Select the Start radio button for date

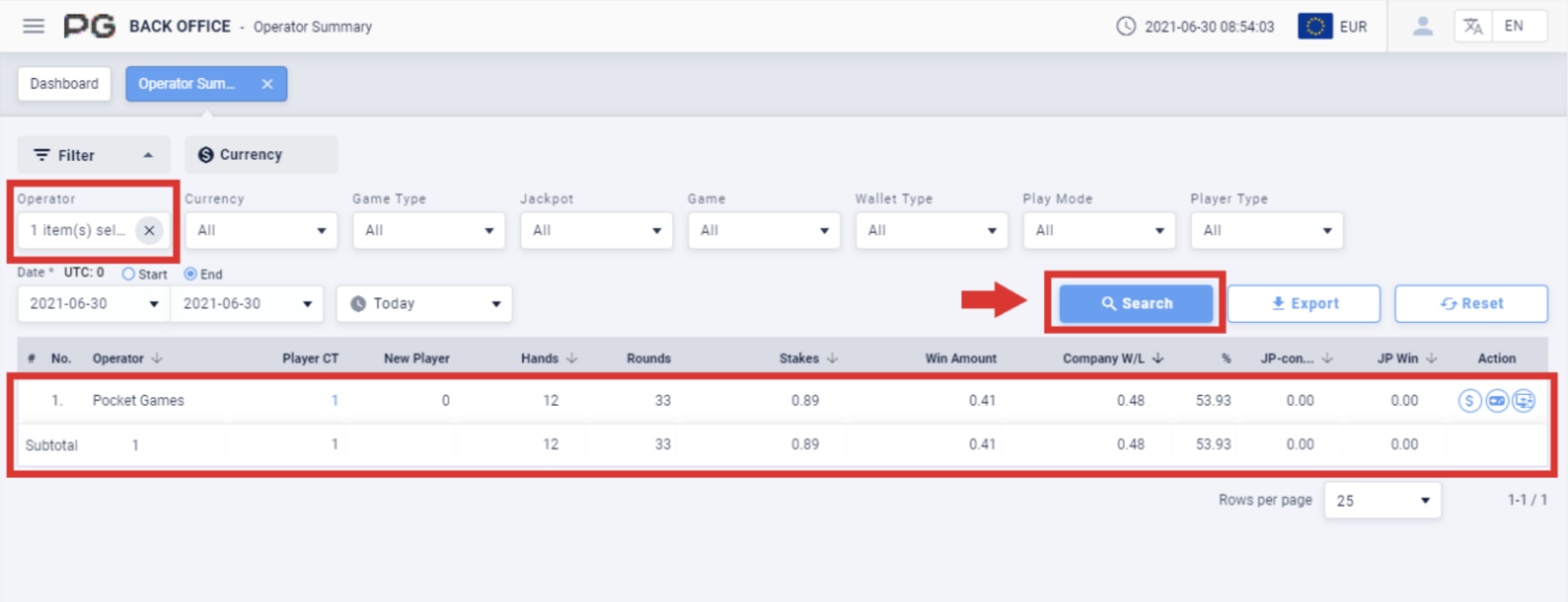[129, 274]
